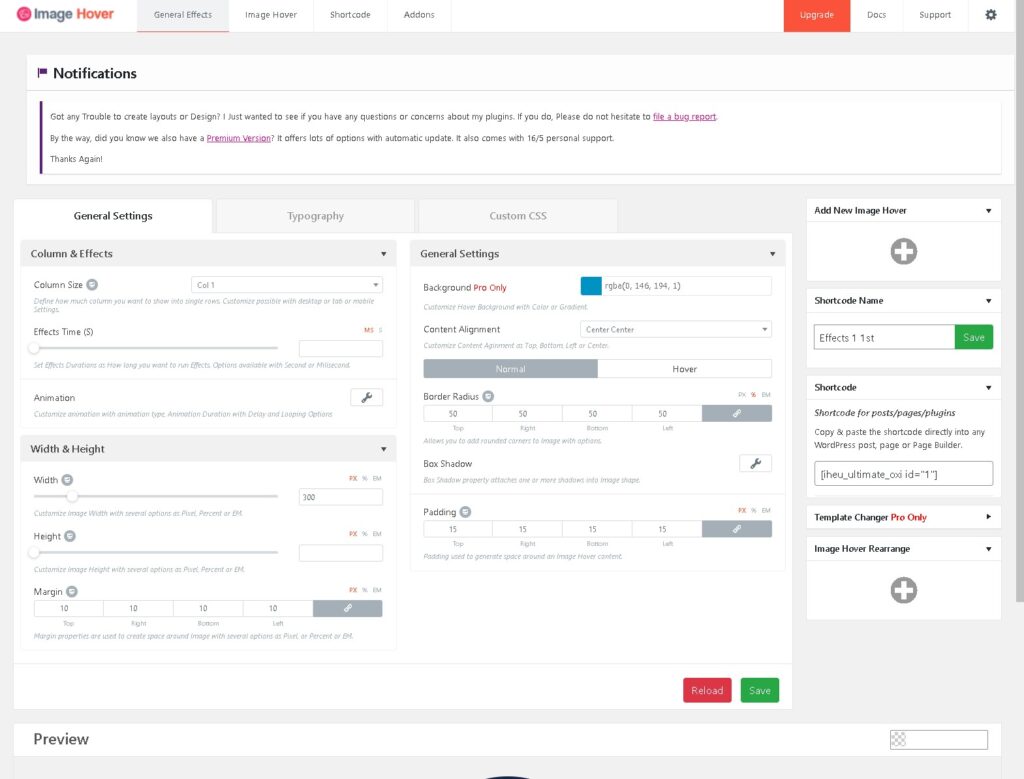Click the responsive device icon beside Column Size

(92, 285)
